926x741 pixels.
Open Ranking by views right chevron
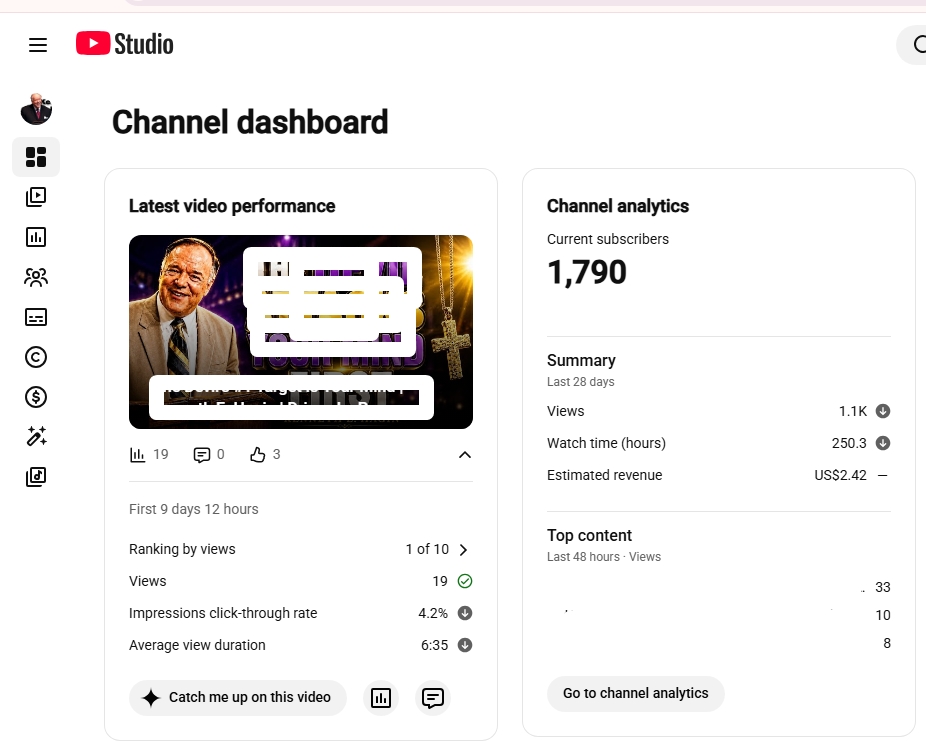point(464,550)
